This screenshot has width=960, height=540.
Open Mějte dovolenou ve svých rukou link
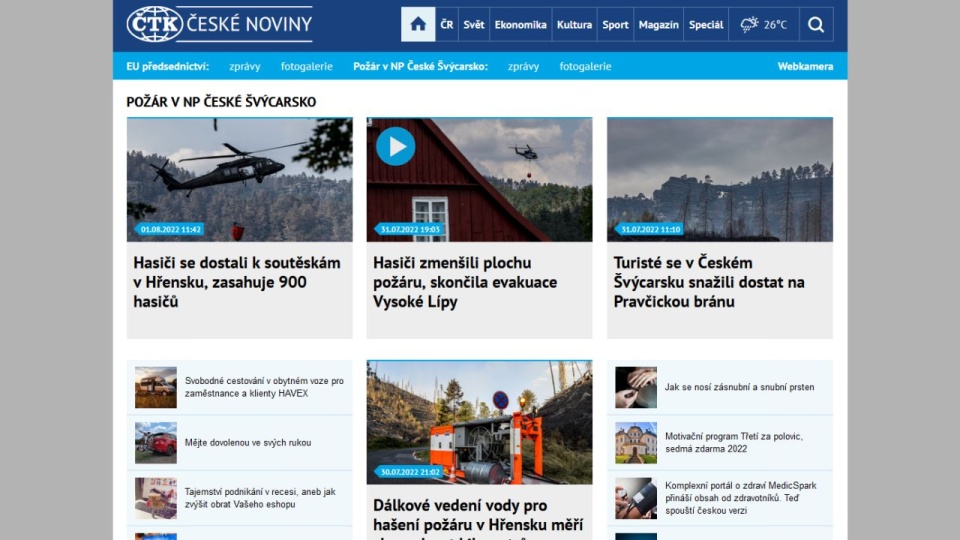tap(248, 443)
